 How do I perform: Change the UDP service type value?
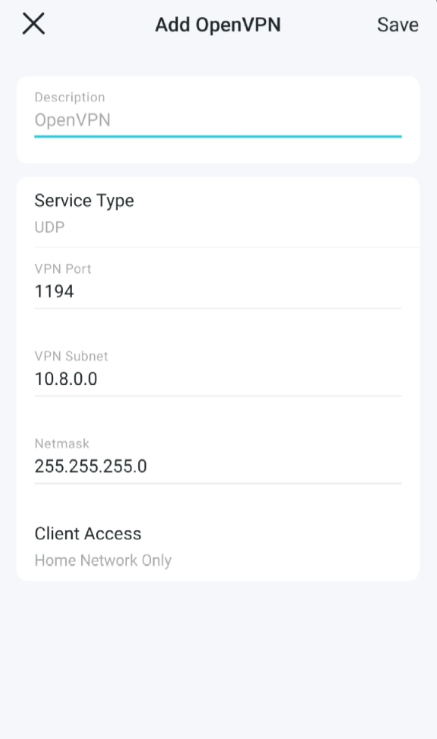[49, 227]
